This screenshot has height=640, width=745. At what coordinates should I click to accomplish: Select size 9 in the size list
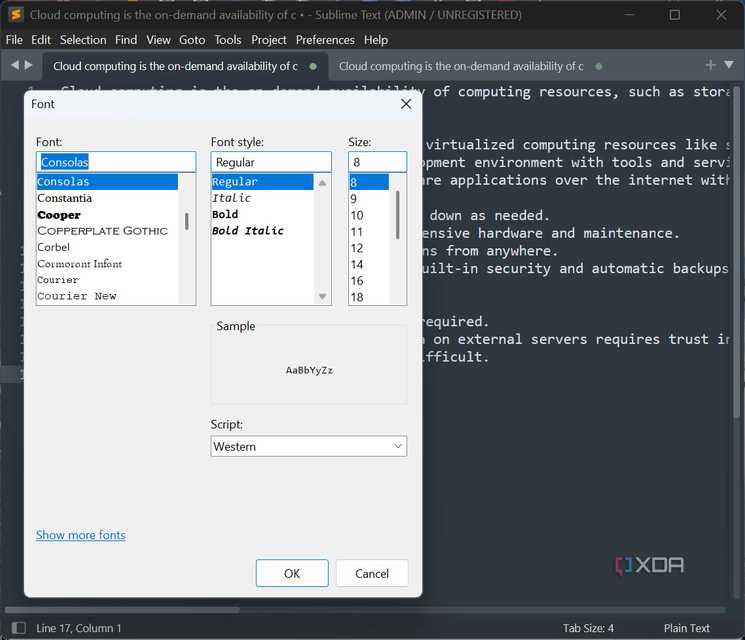pos(369,199)
